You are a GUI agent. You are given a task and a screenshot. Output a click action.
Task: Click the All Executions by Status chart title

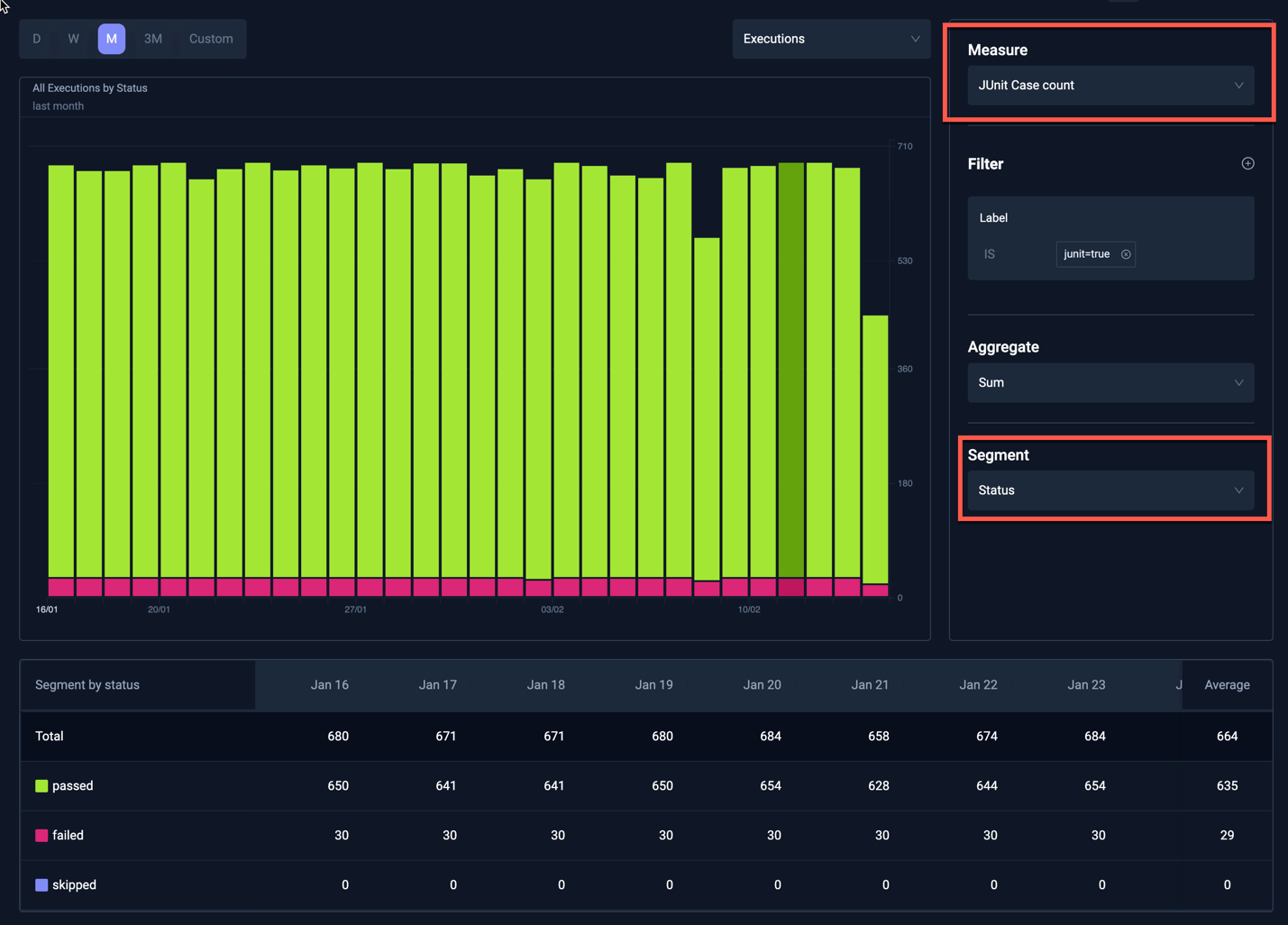click(x=89, y=87)
